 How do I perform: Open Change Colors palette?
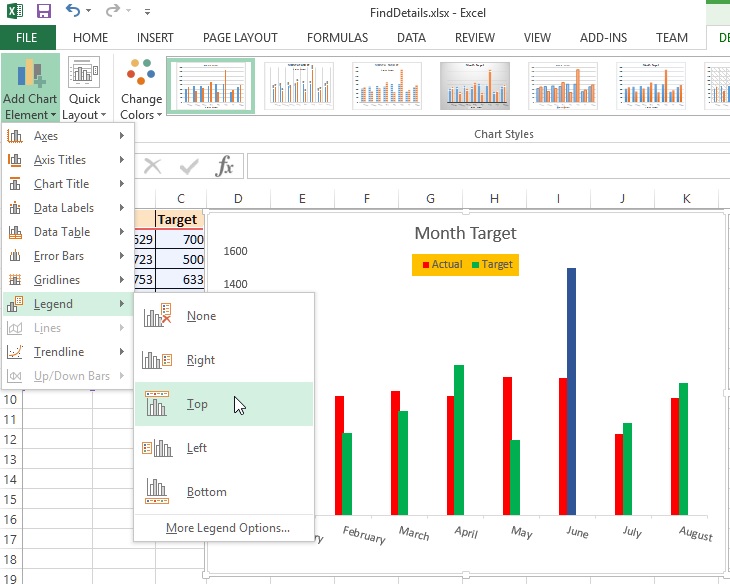141,89
